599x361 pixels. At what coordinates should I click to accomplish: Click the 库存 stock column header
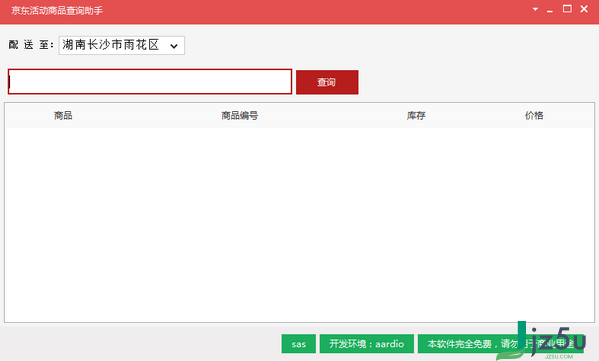click(416, 116)
